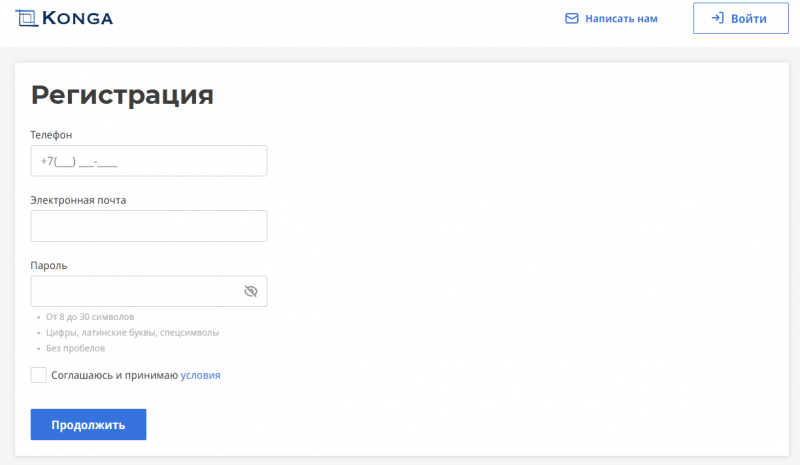Click the "От 8 до 30 символов" hint
This screenshot has height=465, width=800.
[x=90, y=316]
